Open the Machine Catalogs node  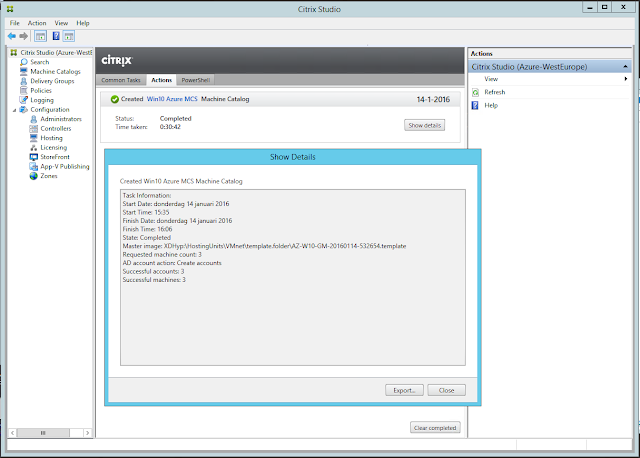[55, 71]
